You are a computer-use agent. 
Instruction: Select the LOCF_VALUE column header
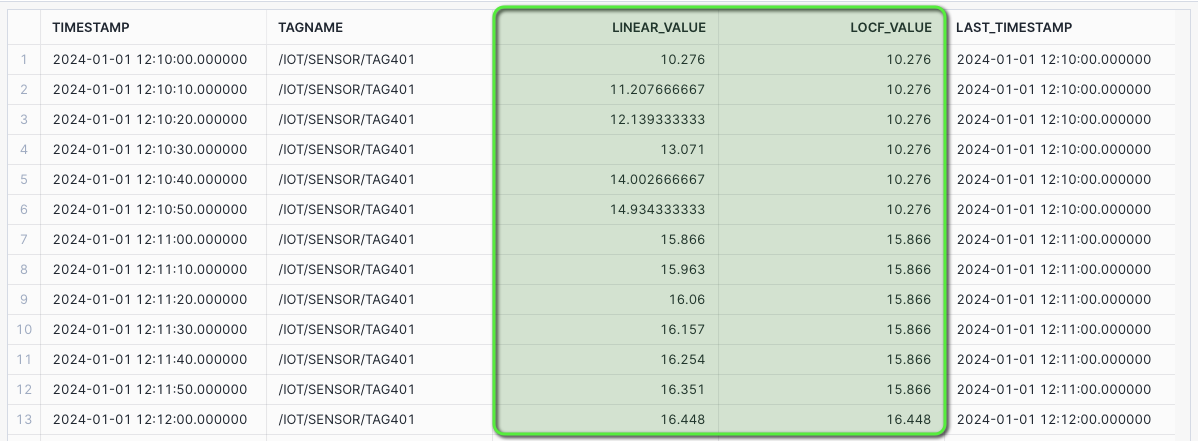(x=891, y=28)
